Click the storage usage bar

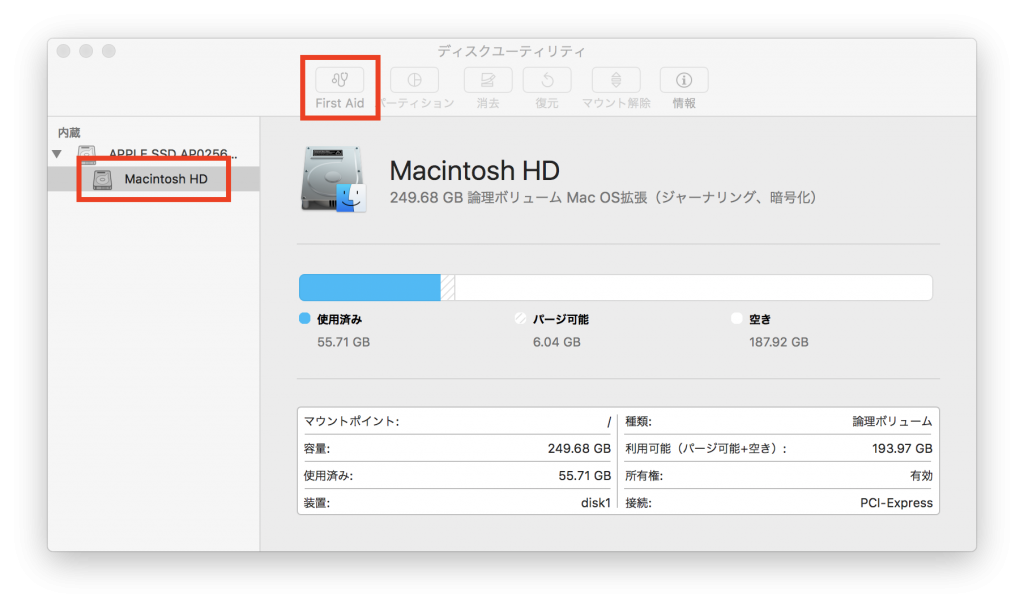point(615,287)
